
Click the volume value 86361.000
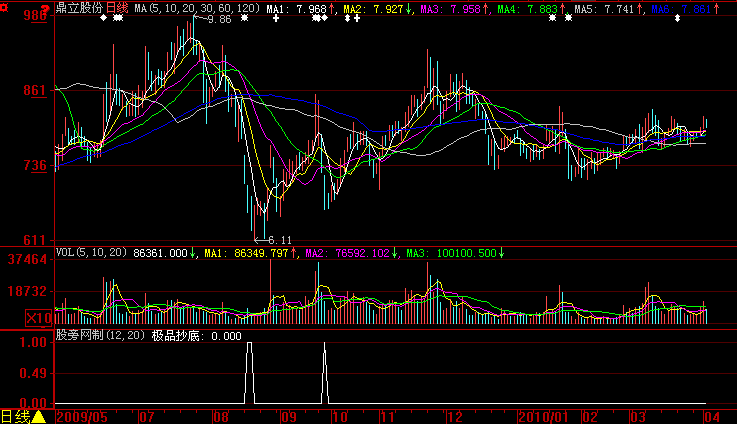160,253
